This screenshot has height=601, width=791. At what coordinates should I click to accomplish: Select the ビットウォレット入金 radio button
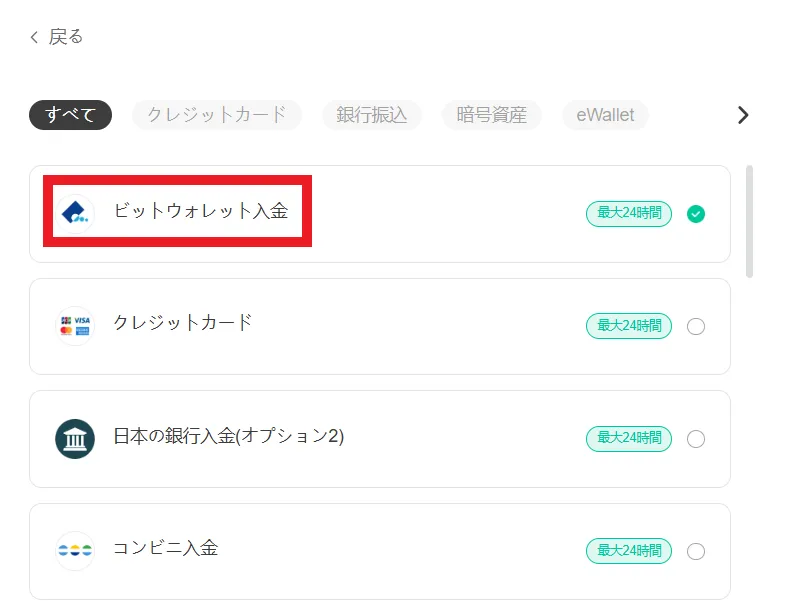tap(696, 213)
